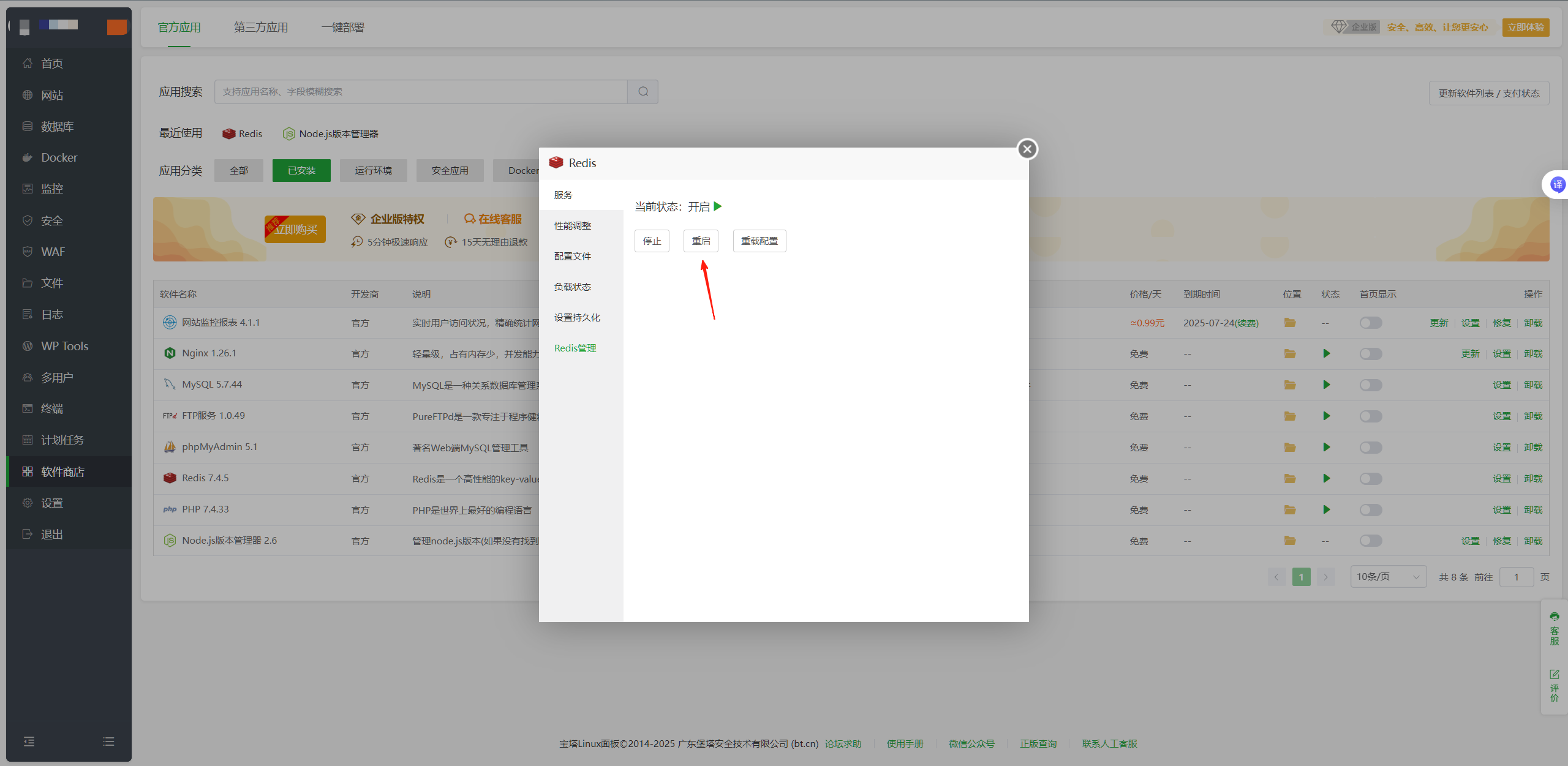Open 网站 in the sidebar
This screenshot has height=766, width=1568.
pyautogui.click(x=69, y=95)
